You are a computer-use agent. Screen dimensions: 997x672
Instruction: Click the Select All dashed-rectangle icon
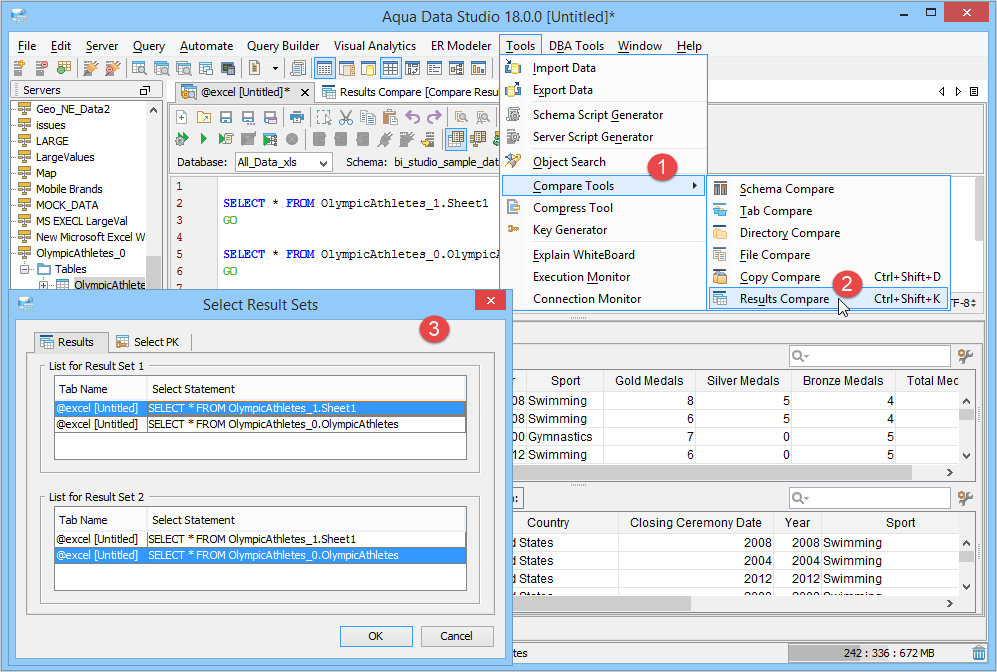coord(324,117)
